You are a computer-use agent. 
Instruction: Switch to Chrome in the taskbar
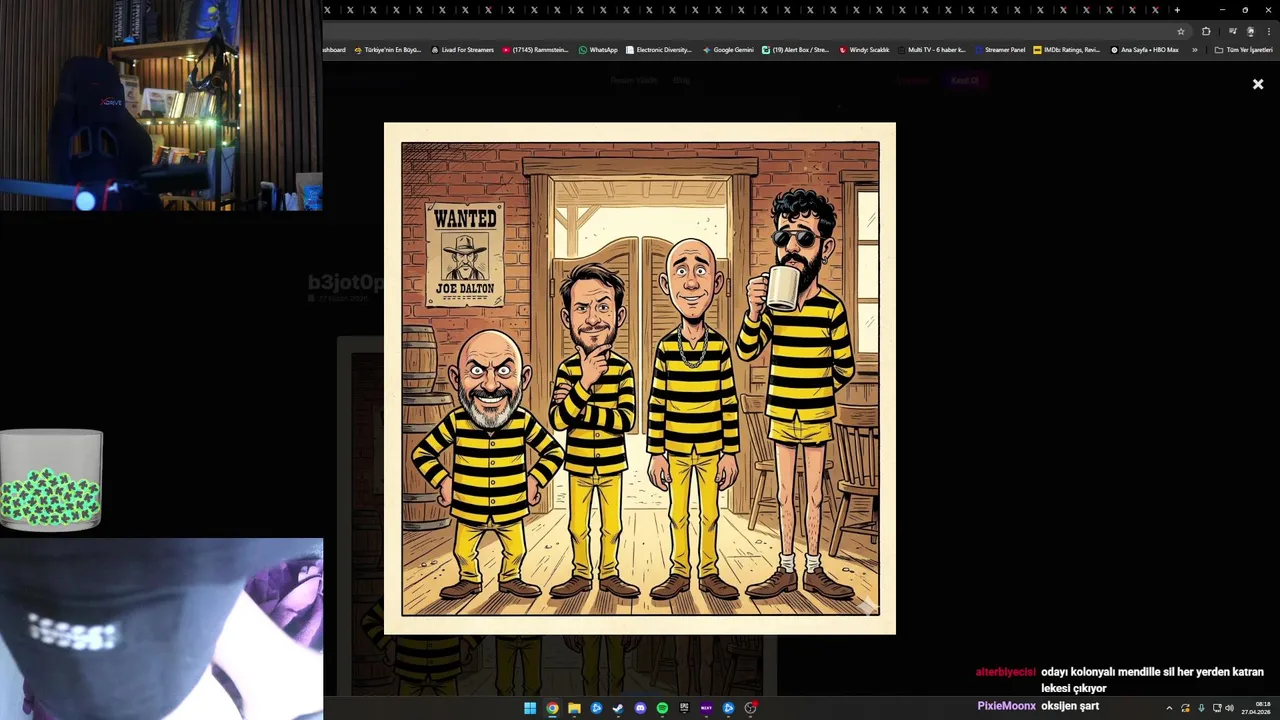pyautogui.click(x=552, y=708)
